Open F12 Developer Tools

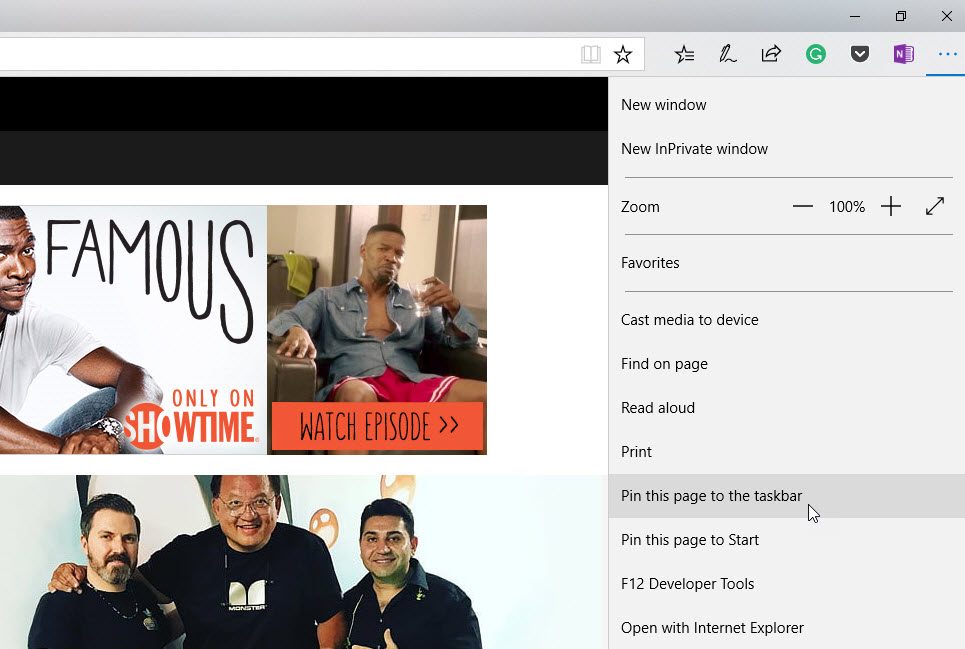pos(787,584)
